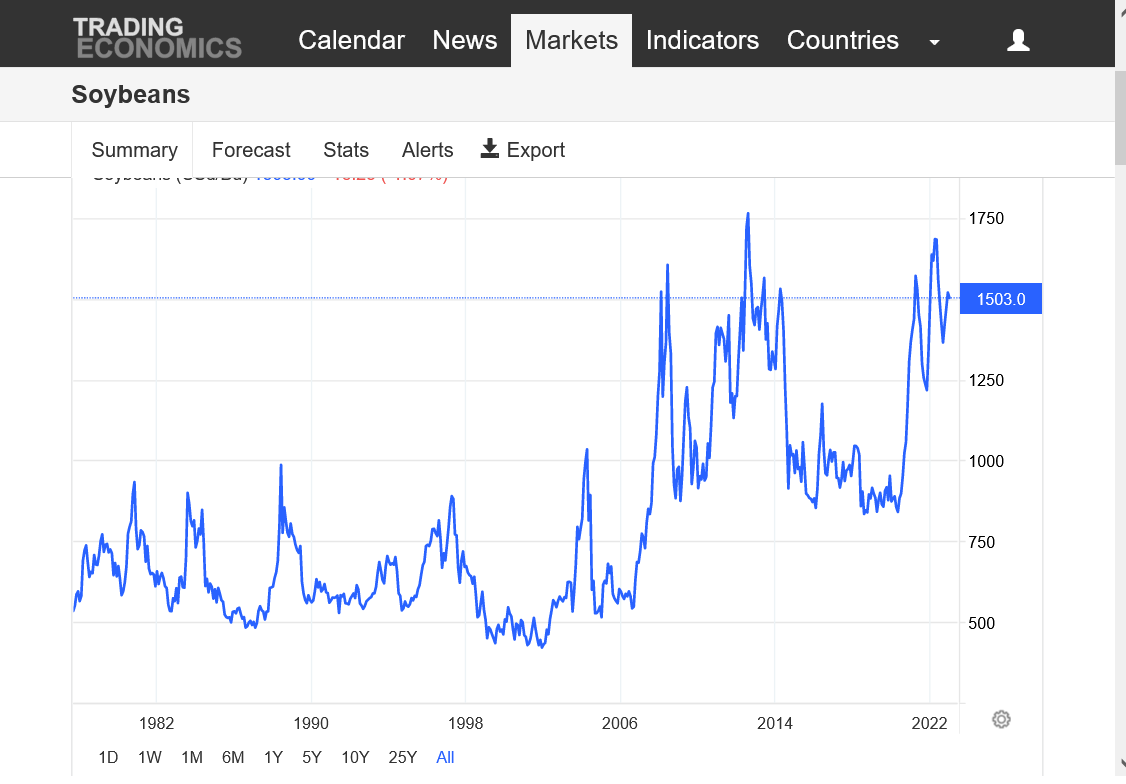Open chart settings gear icon
1126x784 pixels.
pyautogui.click(x=1001, y=719)
